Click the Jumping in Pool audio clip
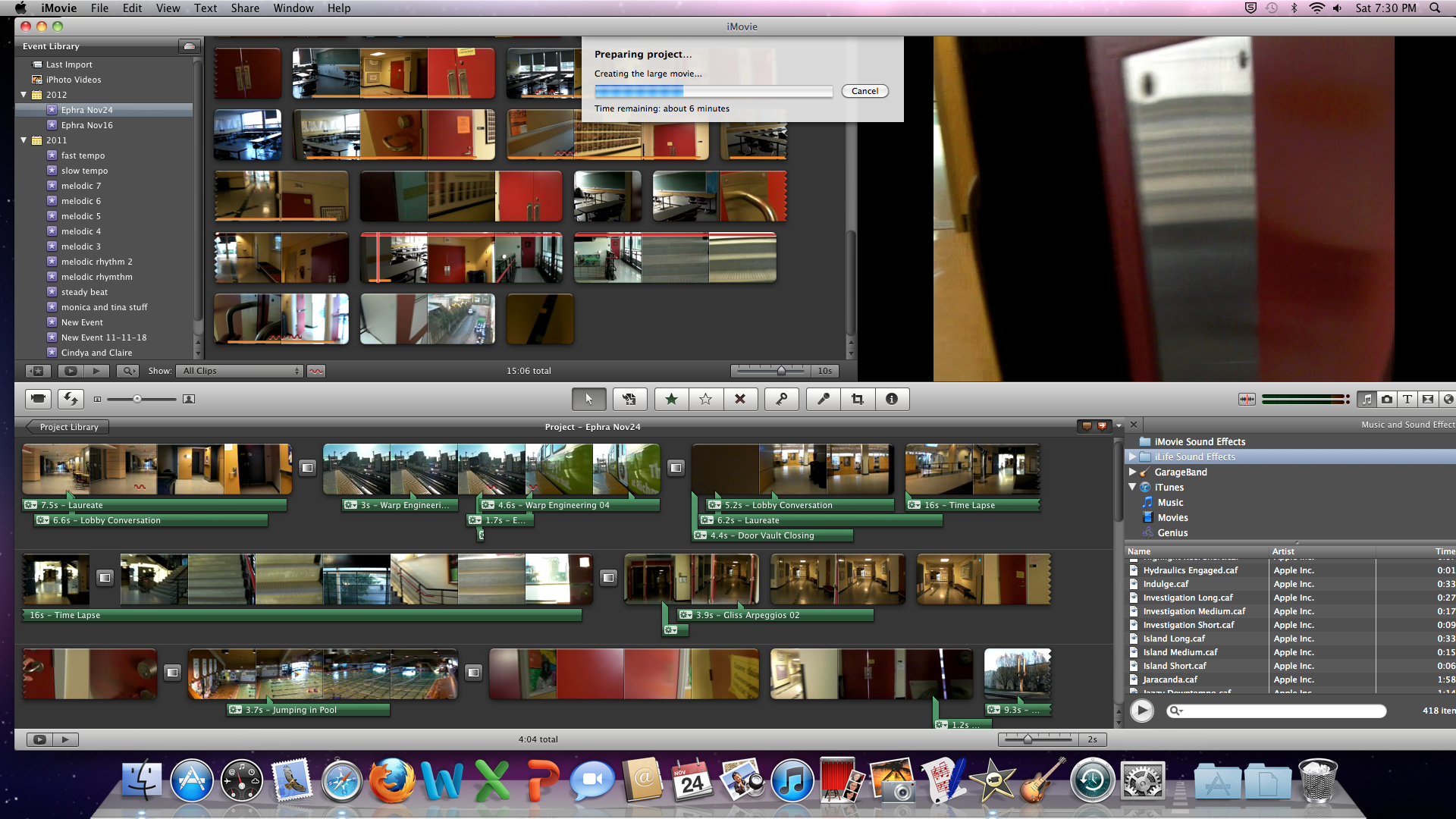1456x819 pixels. click(x=309, y=710)
